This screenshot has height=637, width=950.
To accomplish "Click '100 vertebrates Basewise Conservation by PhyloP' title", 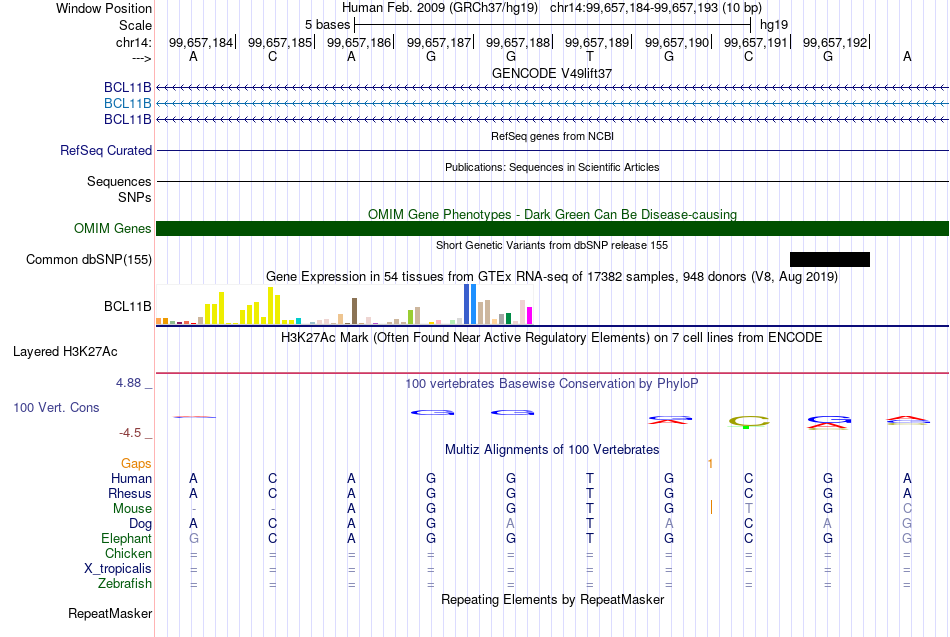I will tap(552, 384).
